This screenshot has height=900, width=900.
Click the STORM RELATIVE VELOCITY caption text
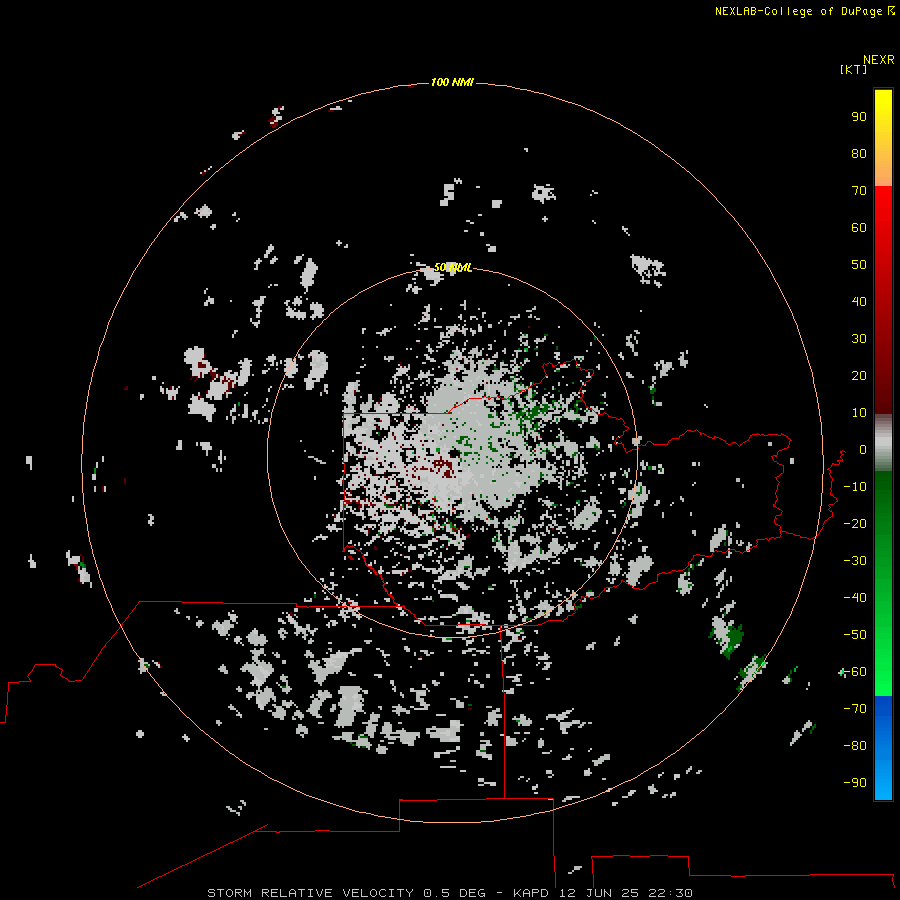(310, 893)
